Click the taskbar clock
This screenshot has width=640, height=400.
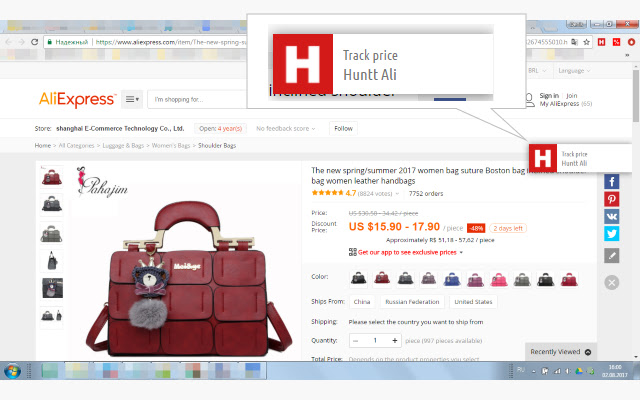click(x=615, y=371)
